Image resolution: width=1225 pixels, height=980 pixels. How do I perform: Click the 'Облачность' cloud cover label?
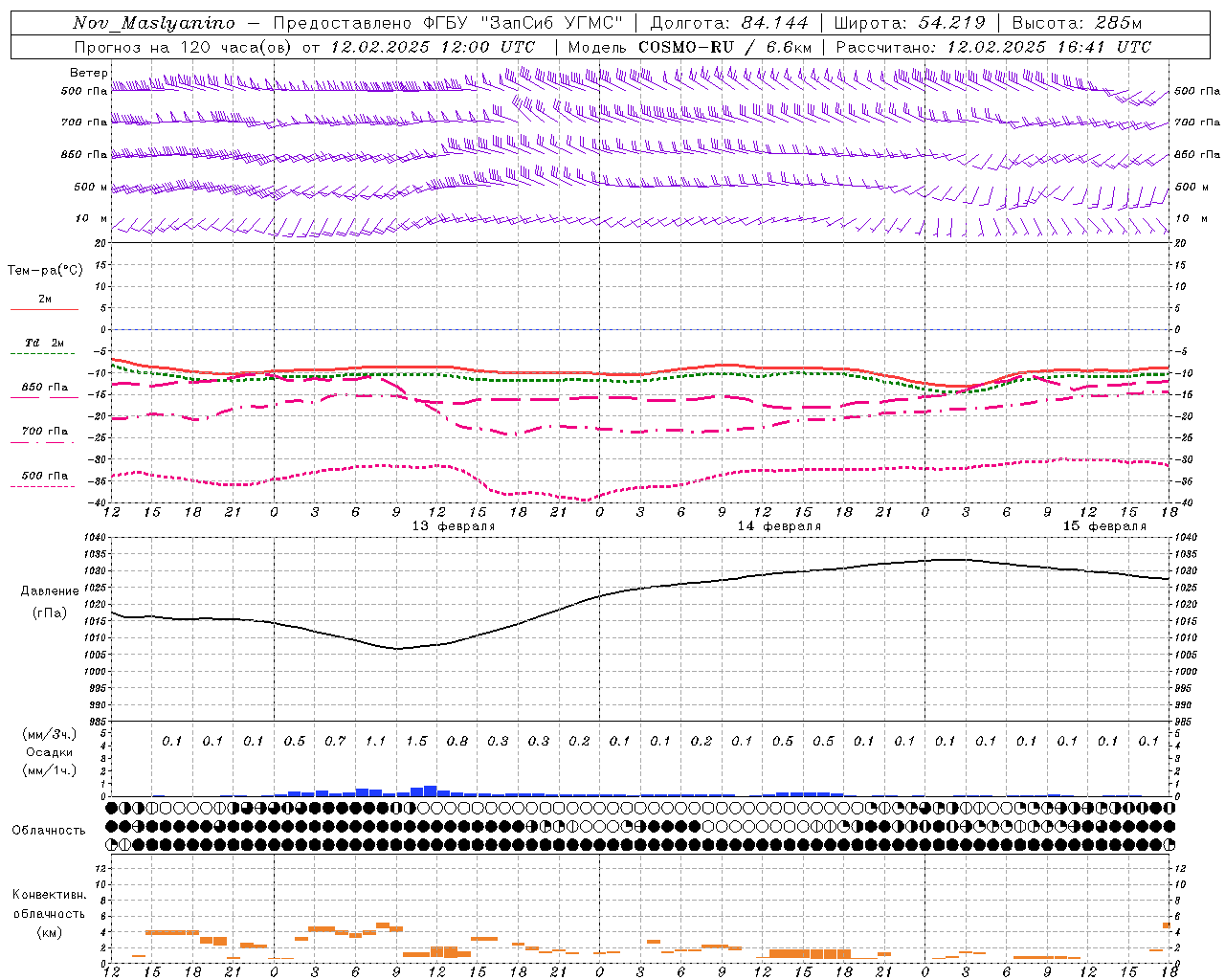tap(49, 831)
